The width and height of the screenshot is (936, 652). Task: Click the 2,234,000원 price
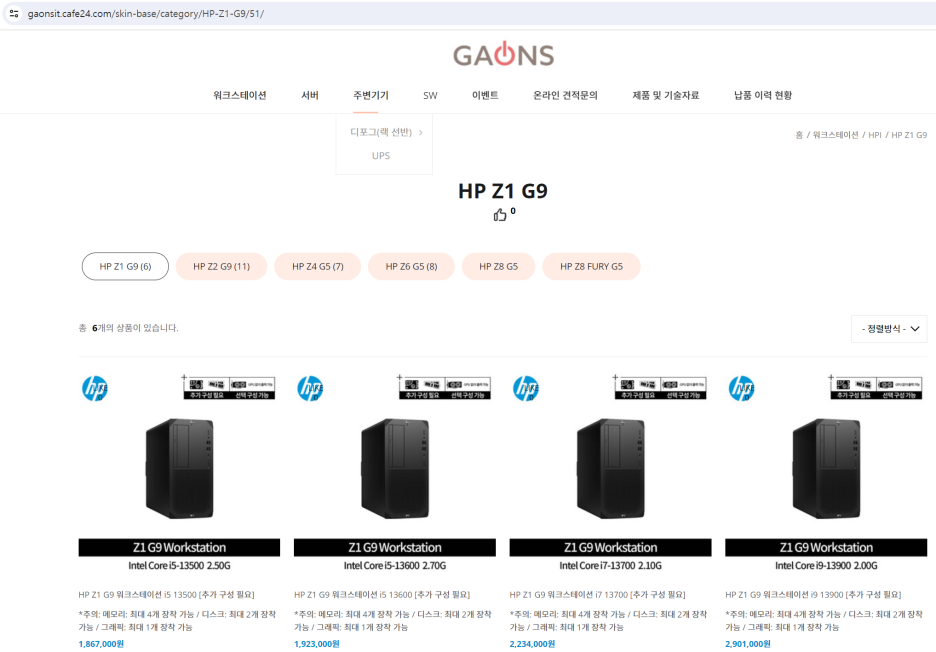point(532,644)
